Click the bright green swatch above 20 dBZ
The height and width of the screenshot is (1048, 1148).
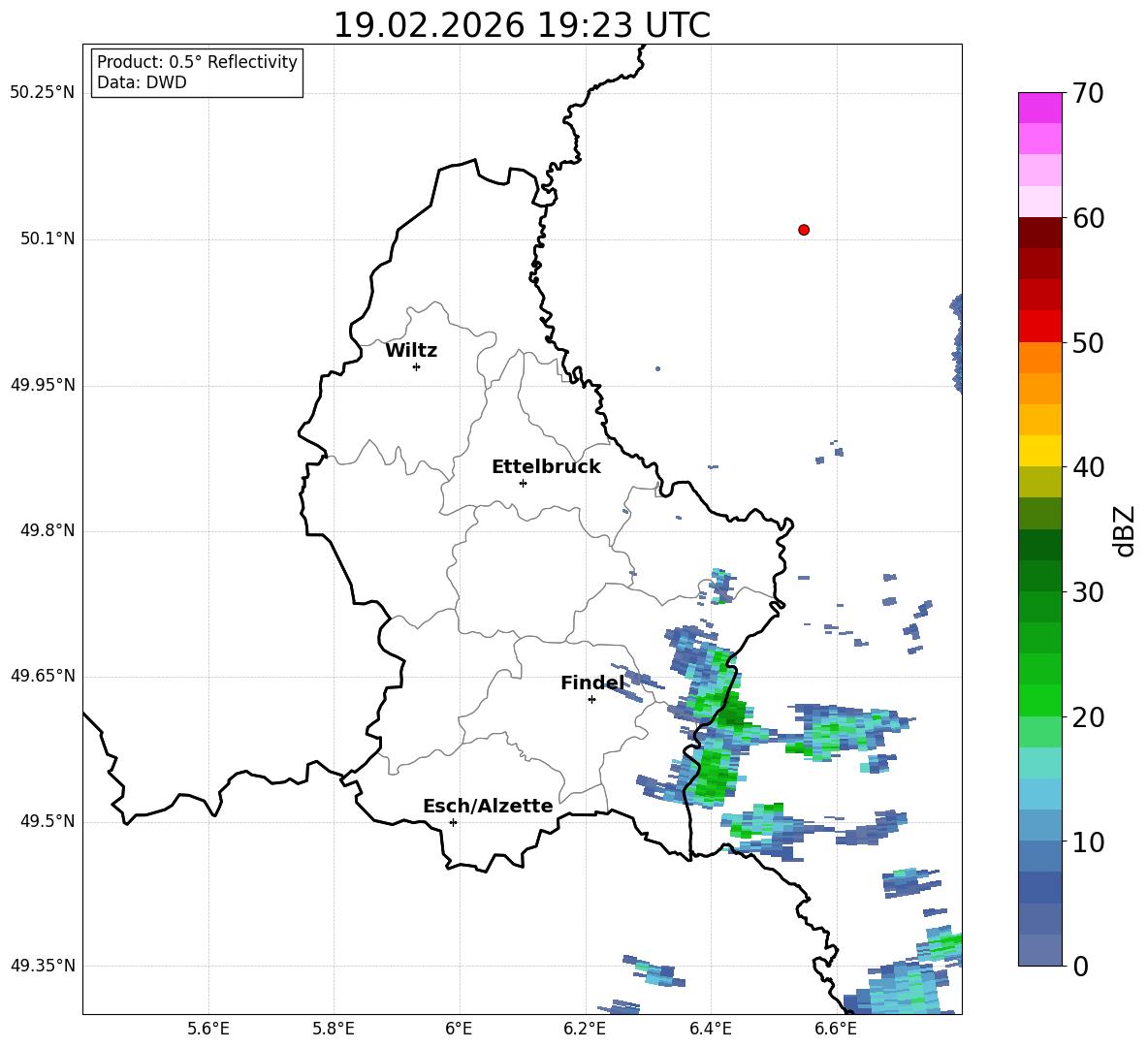pos(1040,700)
